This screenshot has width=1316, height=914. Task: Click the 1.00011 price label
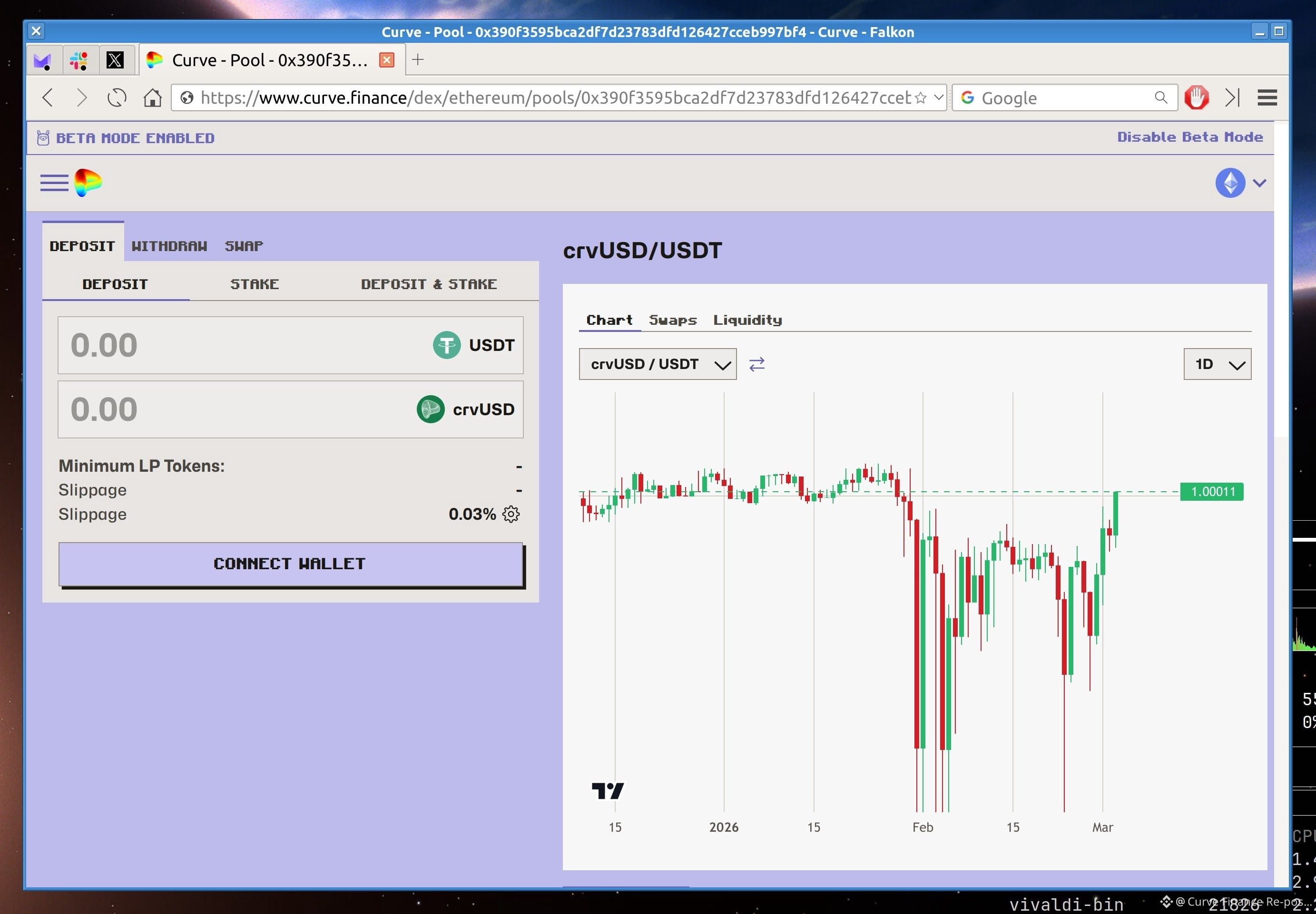1212,492
